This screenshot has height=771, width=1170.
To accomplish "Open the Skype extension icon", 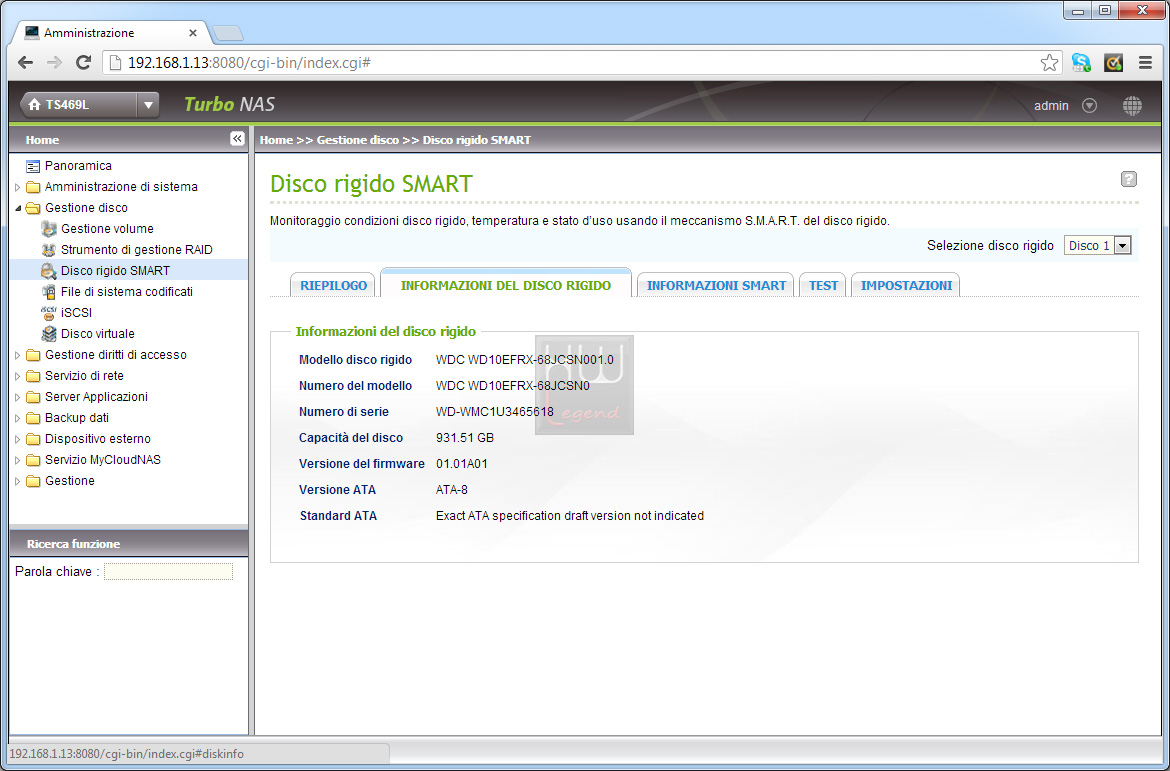I will tap(1081, 63).
